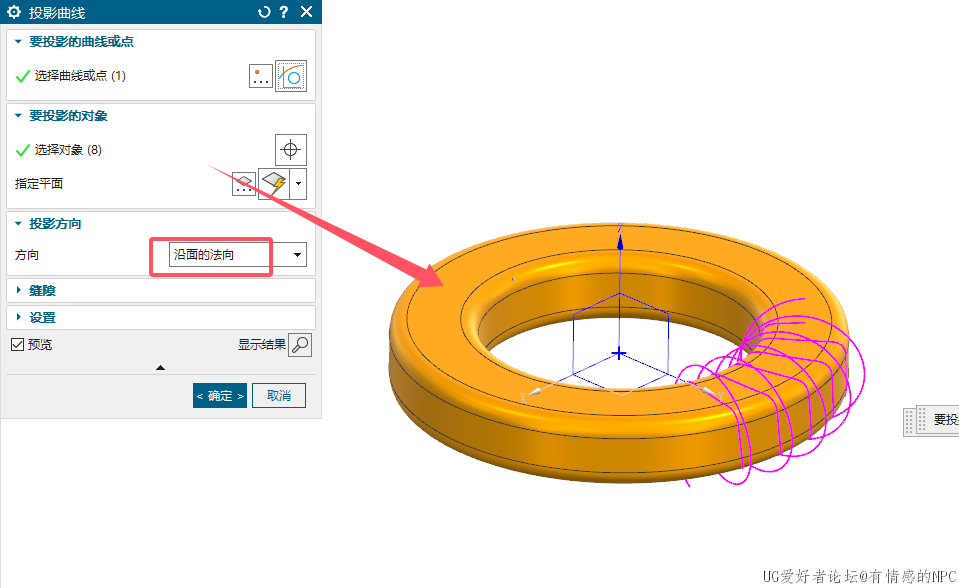Click the 确定 confirm button
Viewport: 959px width, 588px height.
[x=219, y=396]
